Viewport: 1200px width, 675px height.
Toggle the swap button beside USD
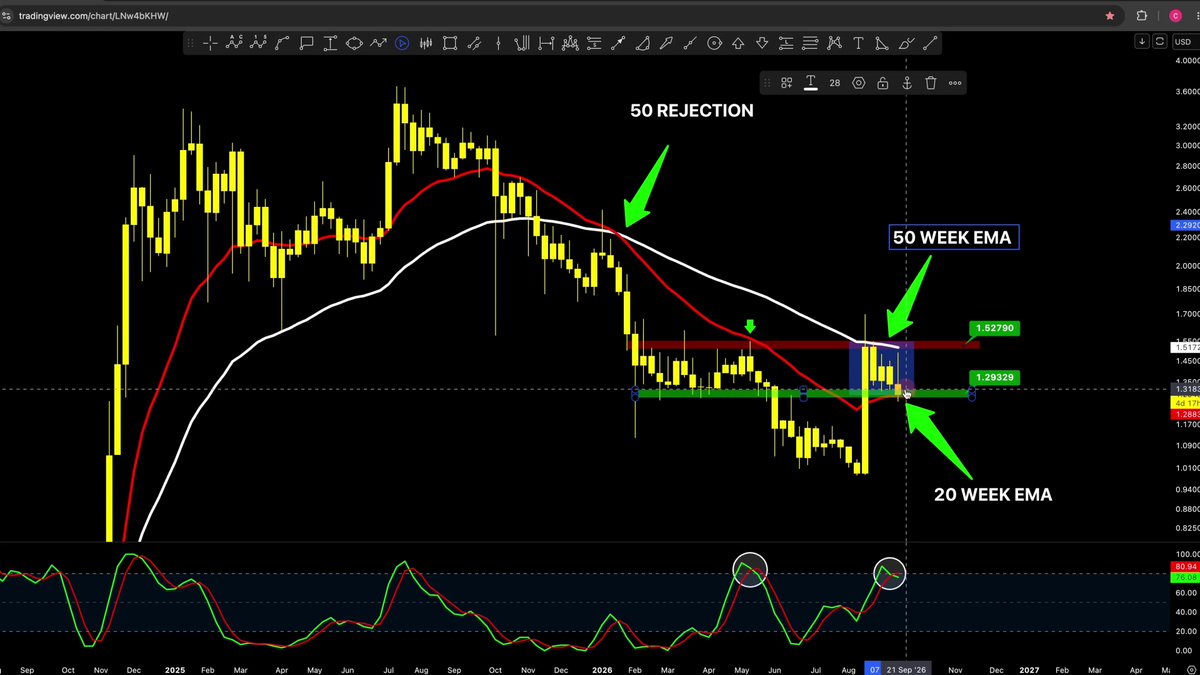pos(1159,42)
